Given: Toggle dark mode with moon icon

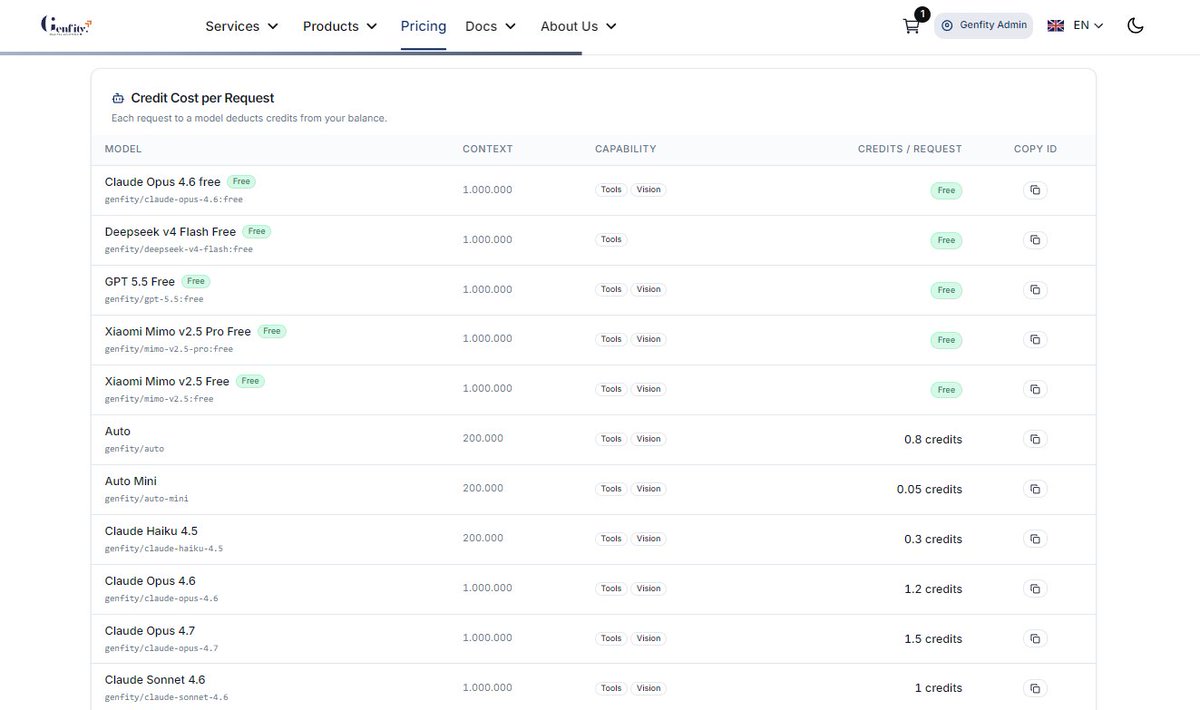Looking at the screenshot, I should (x=1135, y=26).
